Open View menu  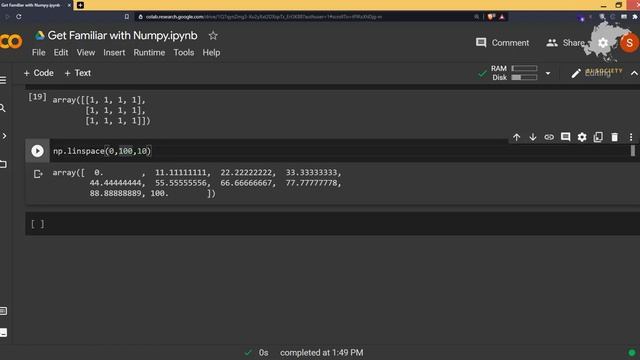(x=86, y=53)
